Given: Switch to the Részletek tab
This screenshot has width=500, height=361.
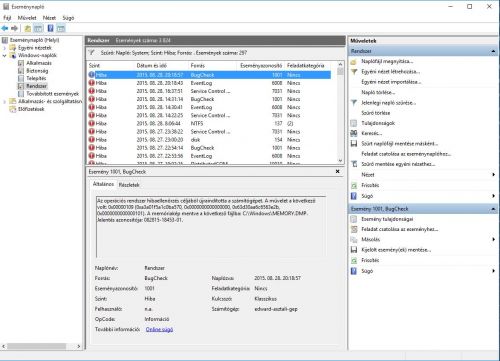Looking at the screenshot, I should pos(129,185).
